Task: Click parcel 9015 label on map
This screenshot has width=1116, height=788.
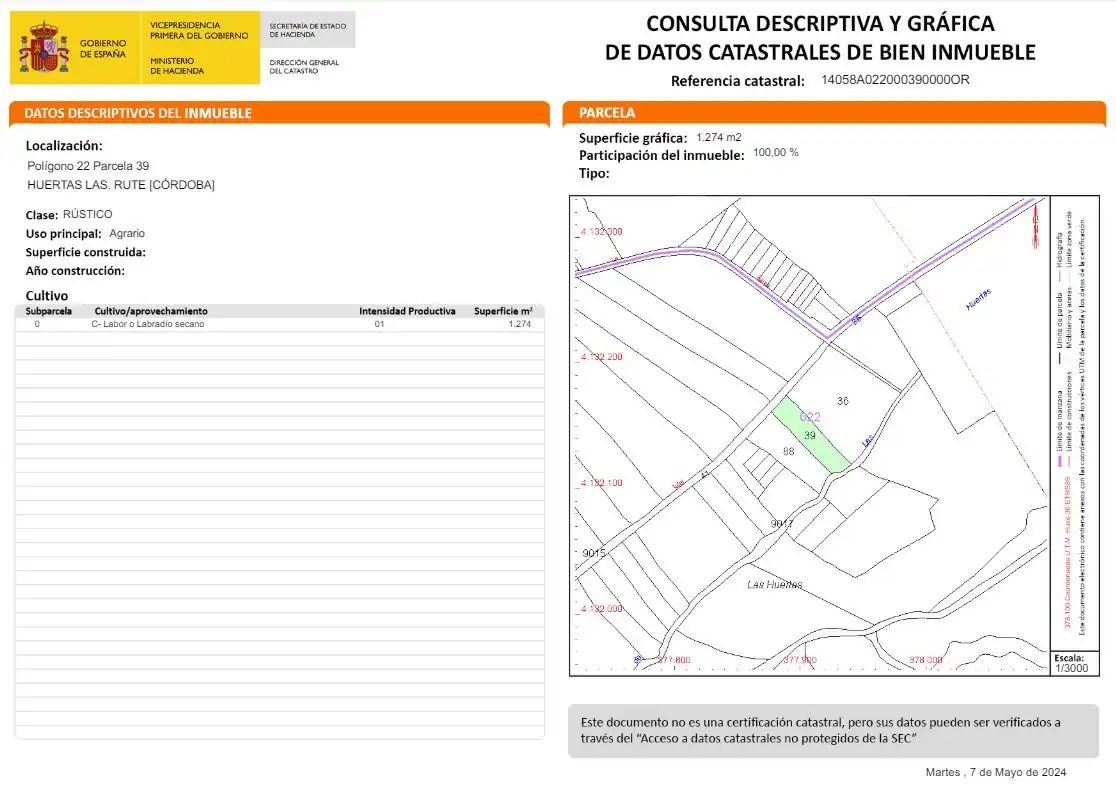Action: tap(594, 553)
